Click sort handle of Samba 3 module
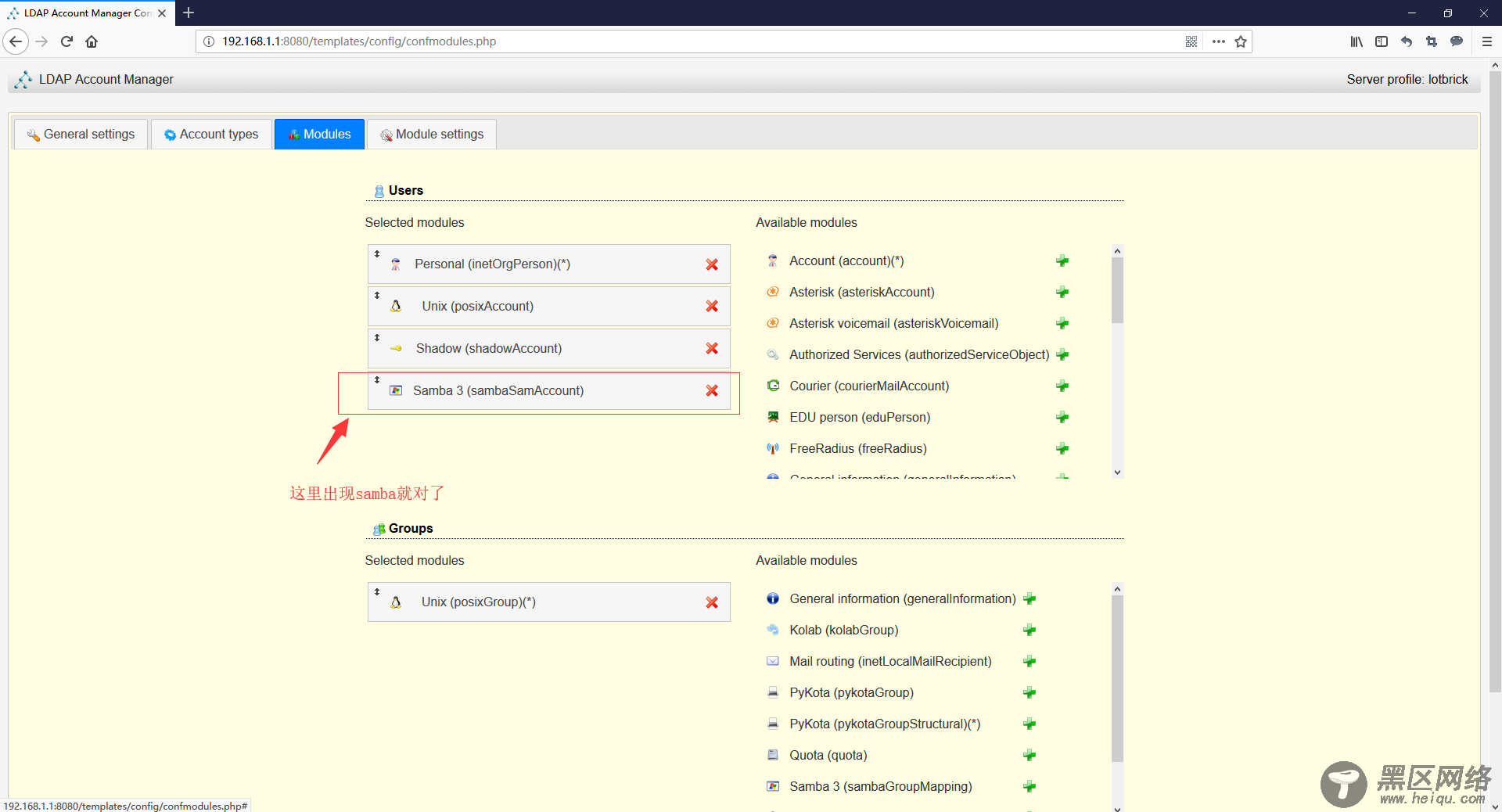Viewport: 1502px width, 812px height. click(x=377, y=380)
